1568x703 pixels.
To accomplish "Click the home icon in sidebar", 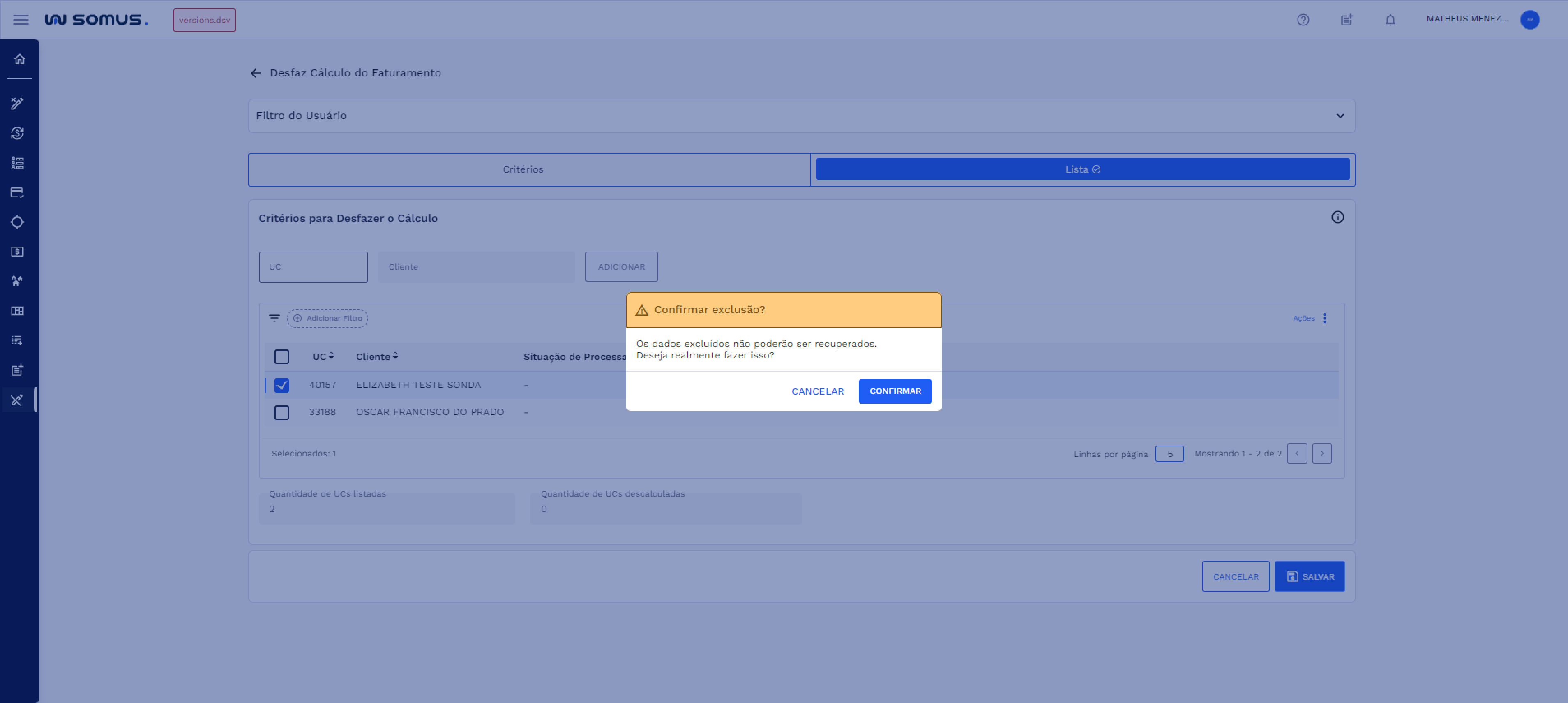I will [x=19, y=59].
